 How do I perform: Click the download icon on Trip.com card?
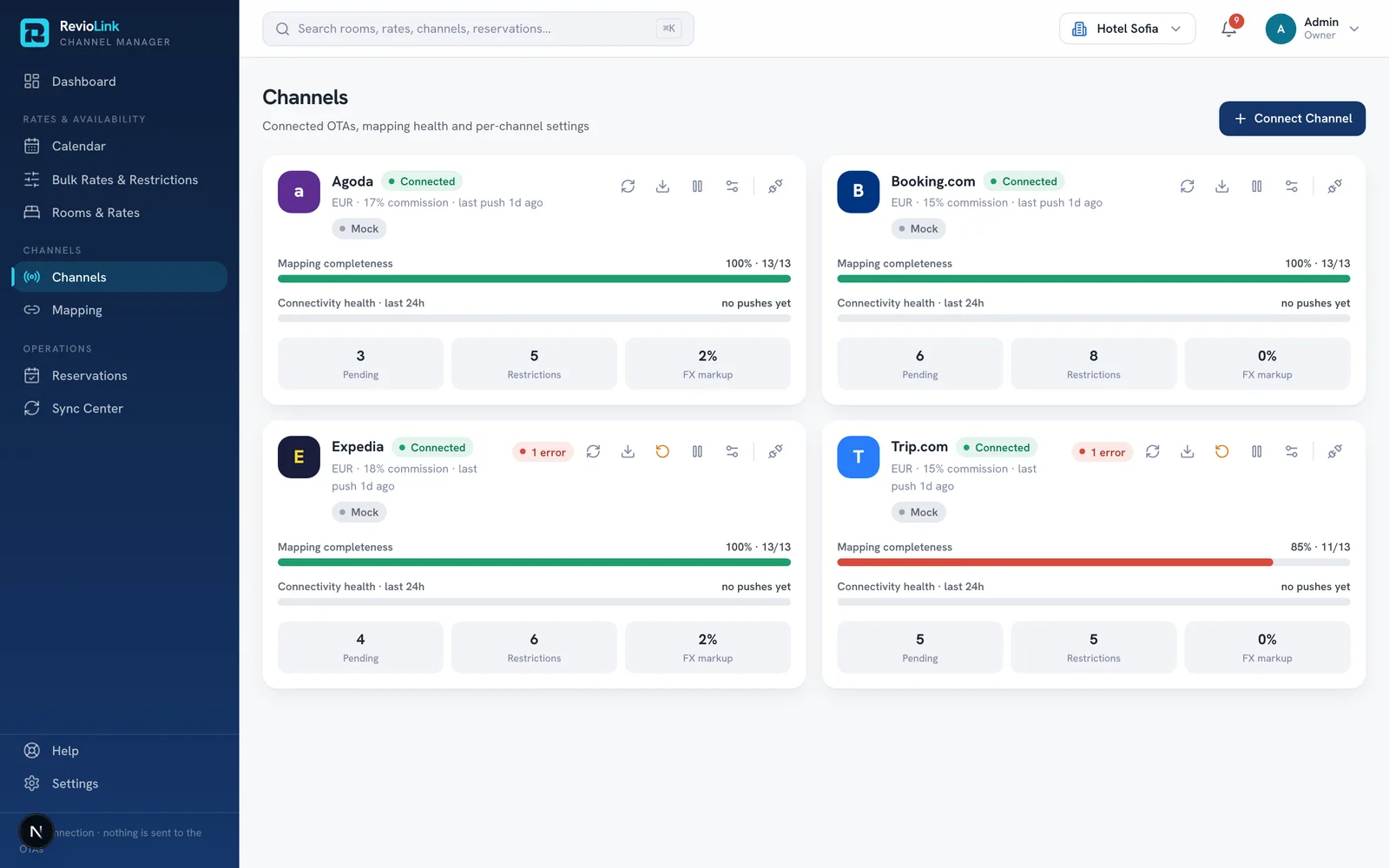pos(1187,451)
